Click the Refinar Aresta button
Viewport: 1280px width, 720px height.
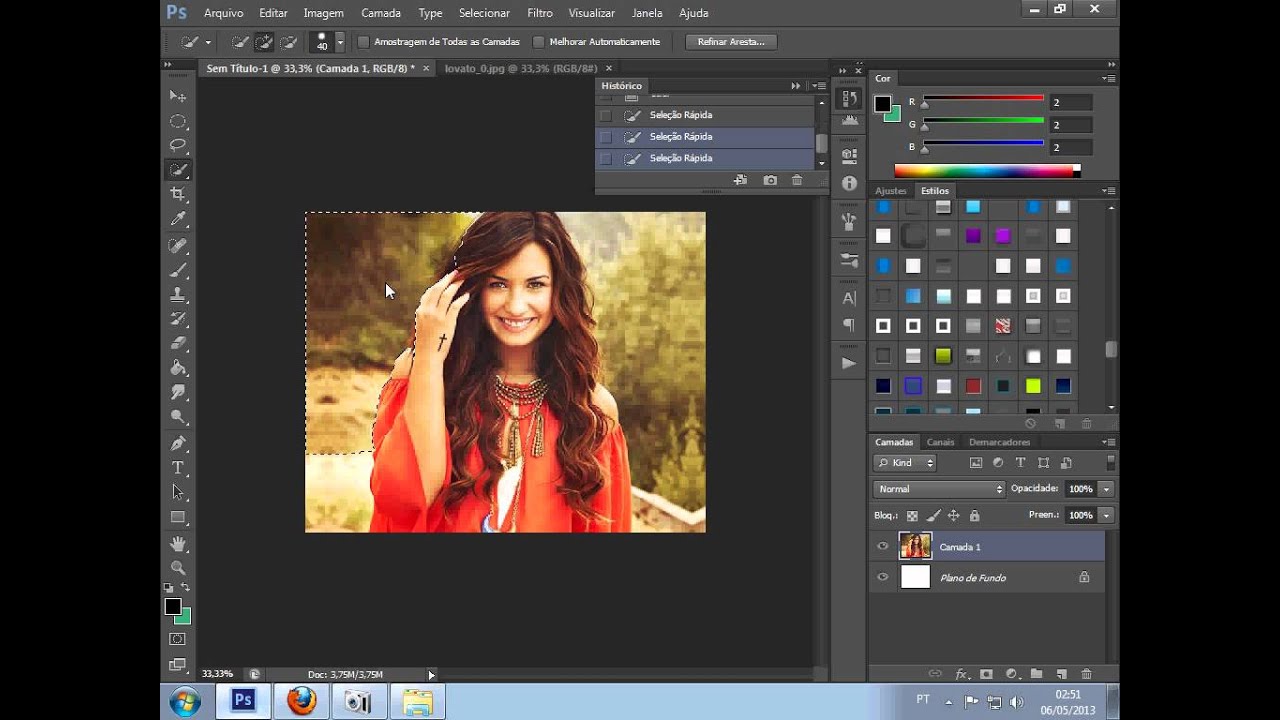pos(731,42)
